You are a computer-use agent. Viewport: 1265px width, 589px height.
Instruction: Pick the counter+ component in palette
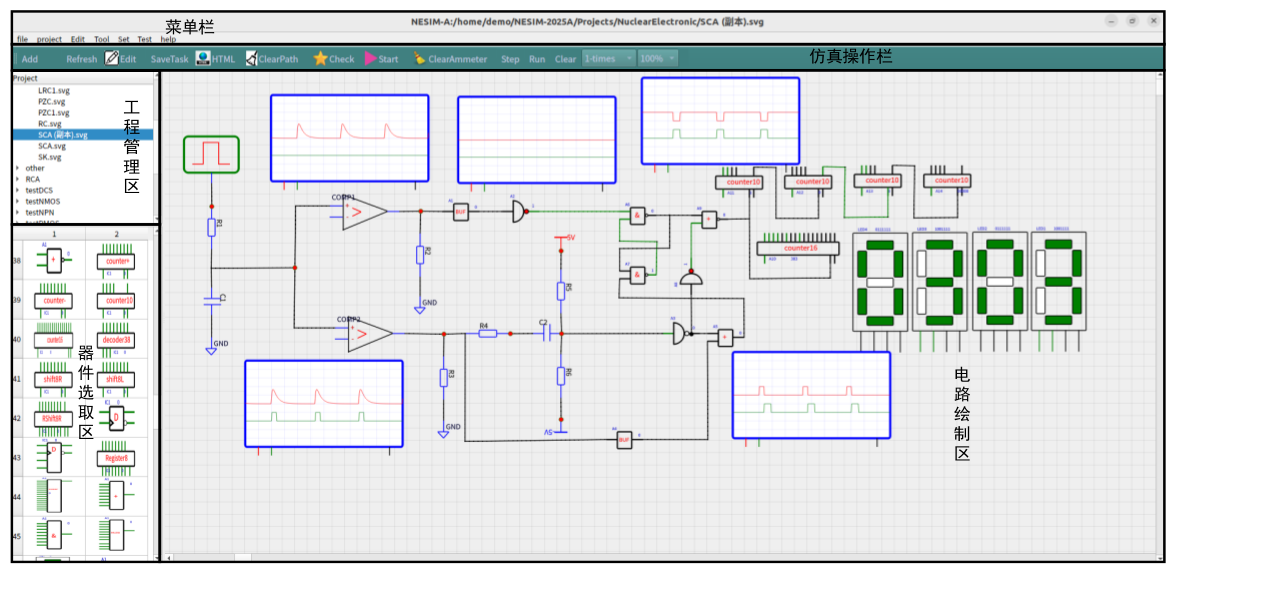(x=116, y=261)
